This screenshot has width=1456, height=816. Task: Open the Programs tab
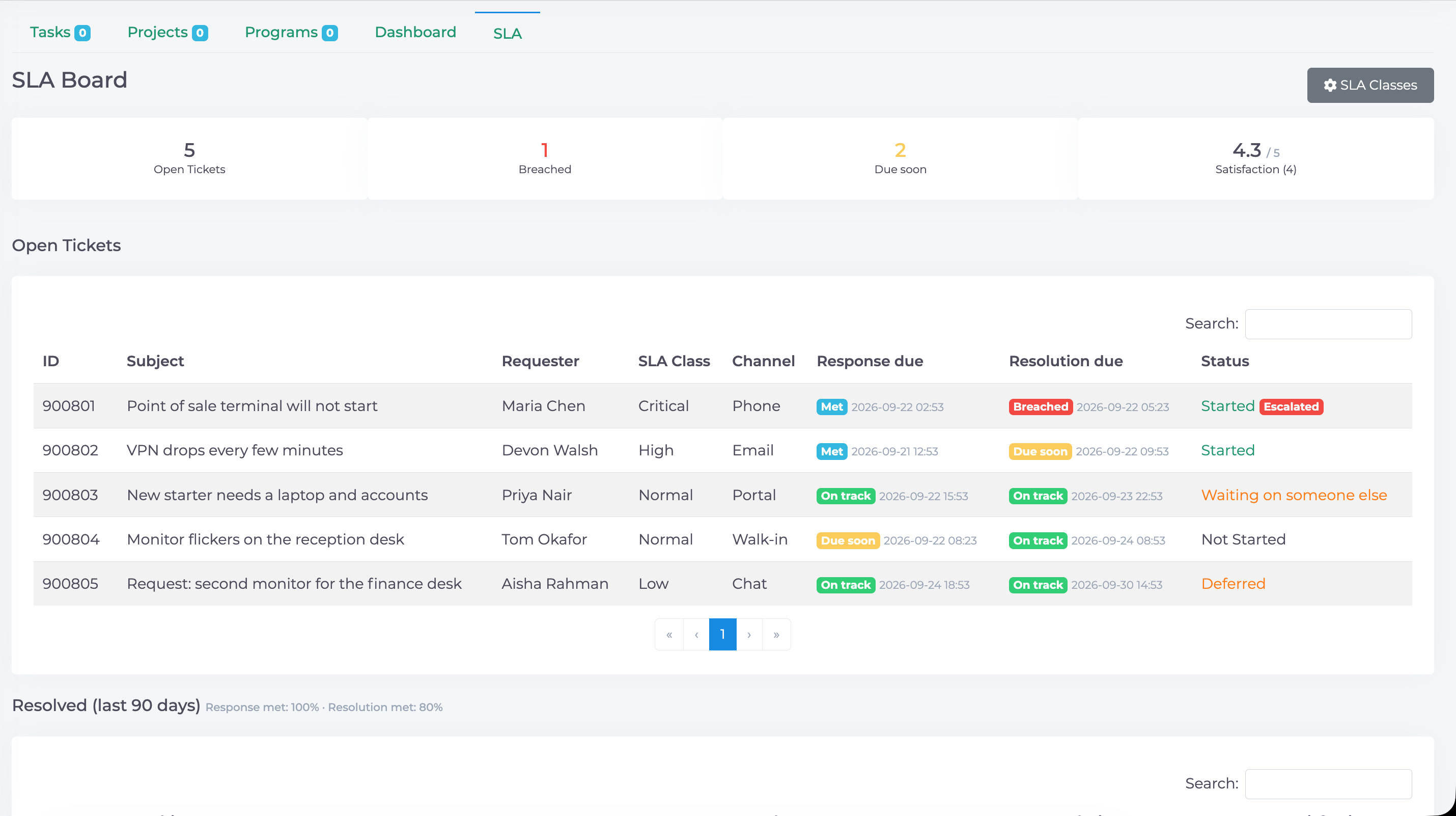click(x=291, y=32)
